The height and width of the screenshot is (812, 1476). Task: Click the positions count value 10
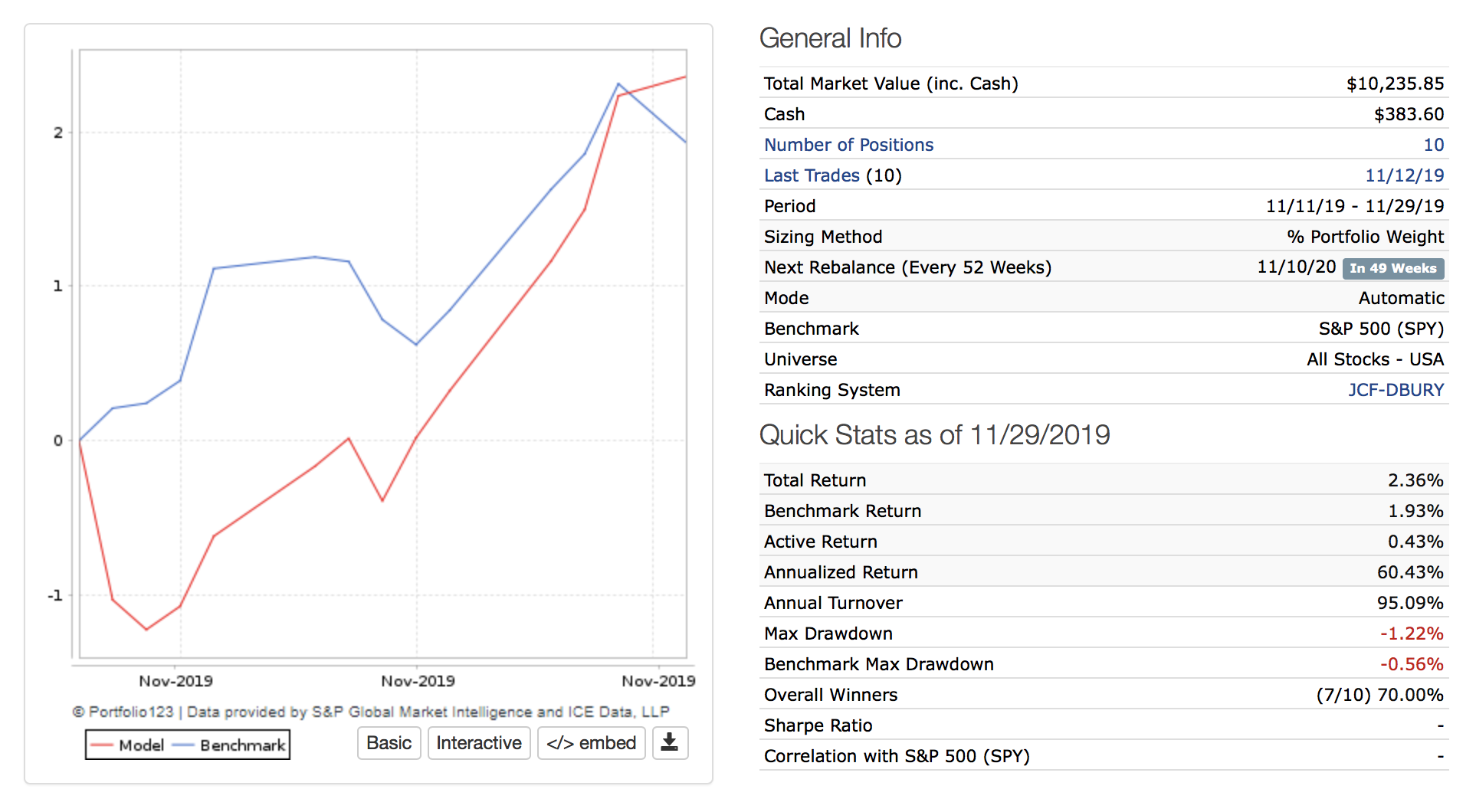pos(1433,145)
